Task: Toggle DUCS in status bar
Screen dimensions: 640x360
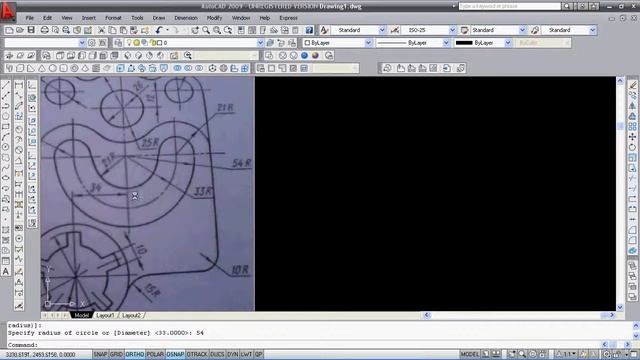Action: [217, 354]
